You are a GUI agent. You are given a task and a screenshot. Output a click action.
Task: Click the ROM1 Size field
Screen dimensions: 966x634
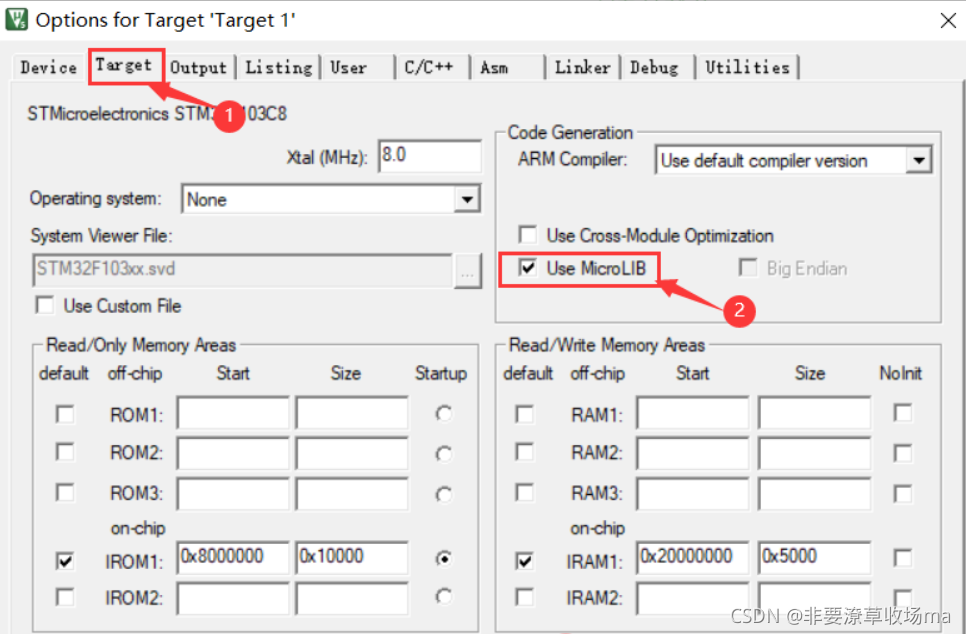click(x=352, y=413)
